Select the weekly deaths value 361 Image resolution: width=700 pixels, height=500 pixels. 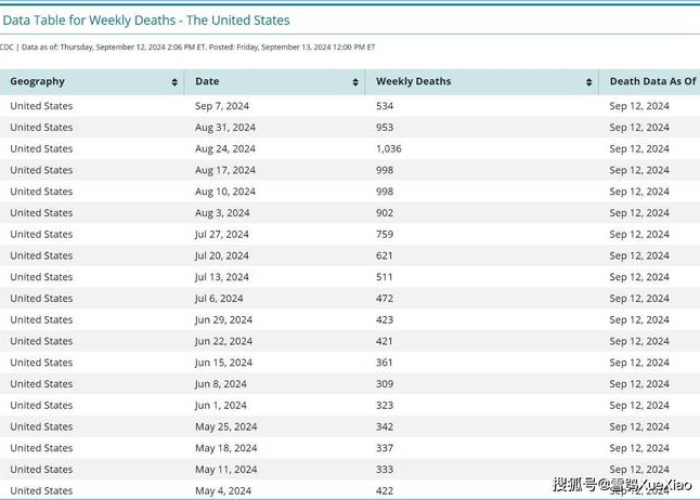tap(384, 363)
